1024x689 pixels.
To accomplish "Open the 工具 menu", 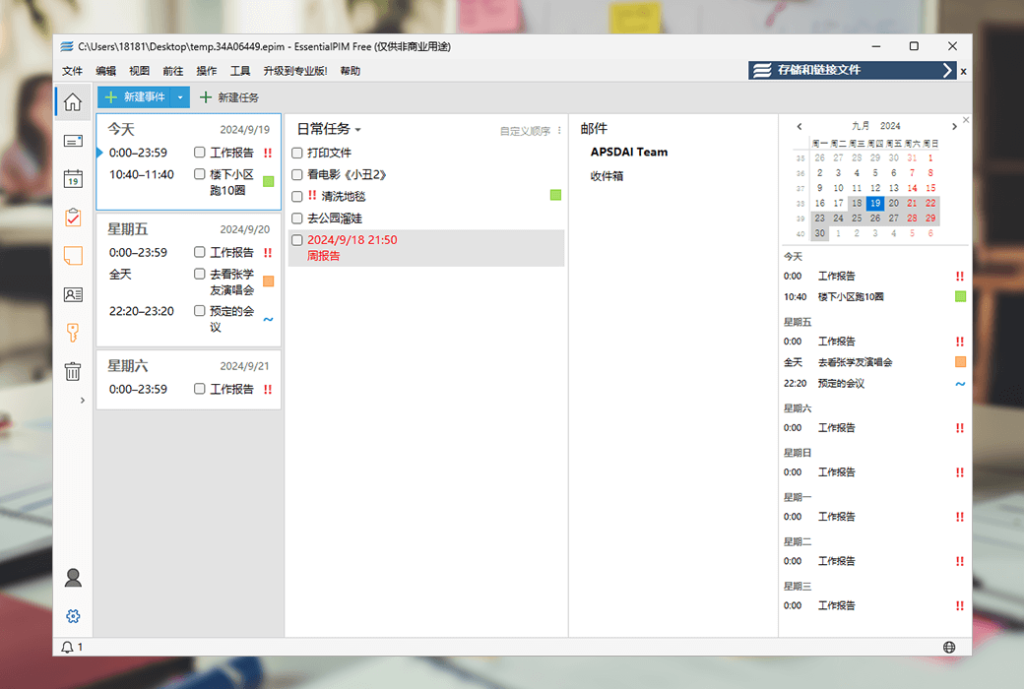I will (240, 71).
